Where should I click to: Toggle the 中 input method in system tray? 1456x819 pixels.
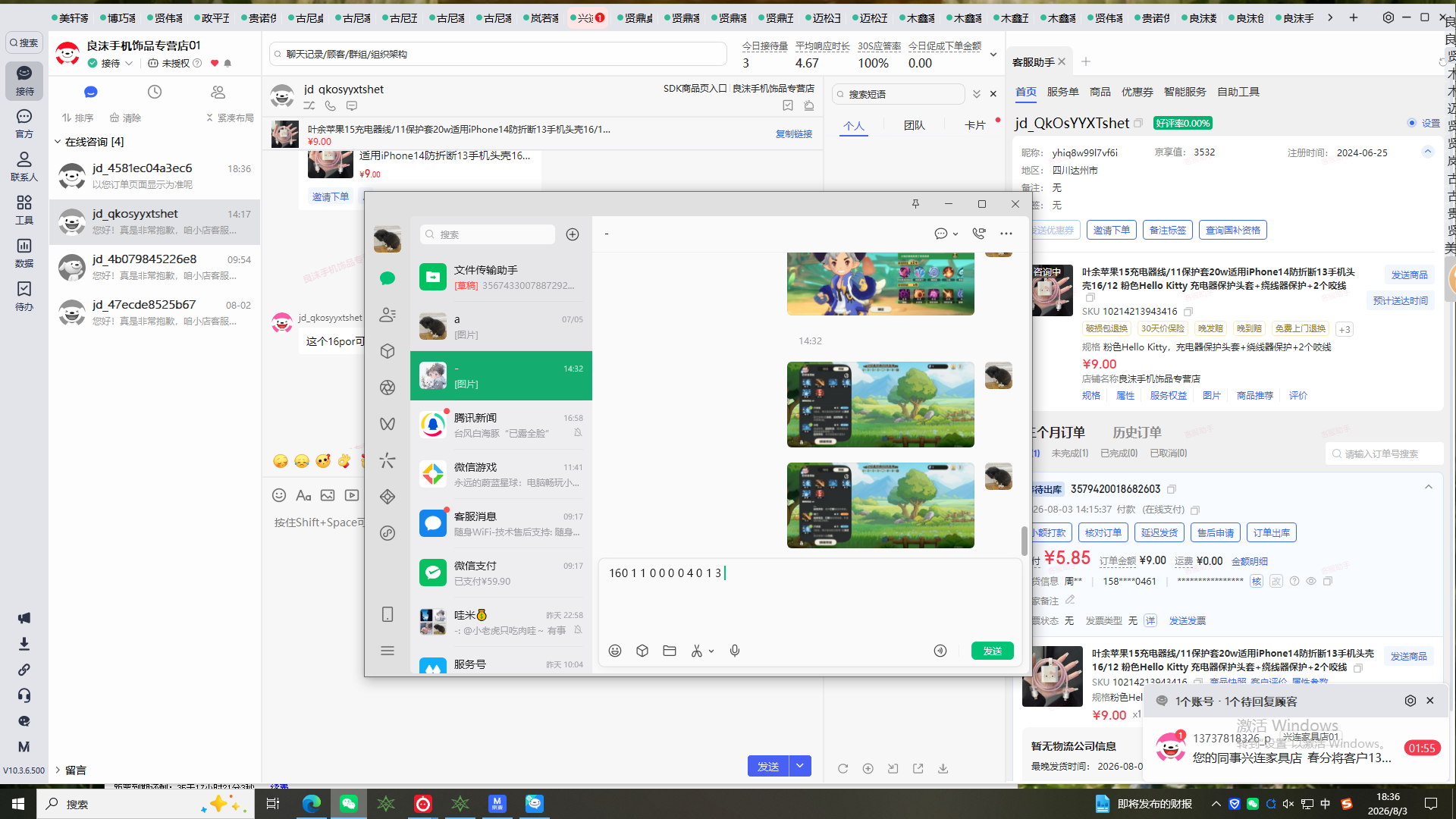[1326, 804]
